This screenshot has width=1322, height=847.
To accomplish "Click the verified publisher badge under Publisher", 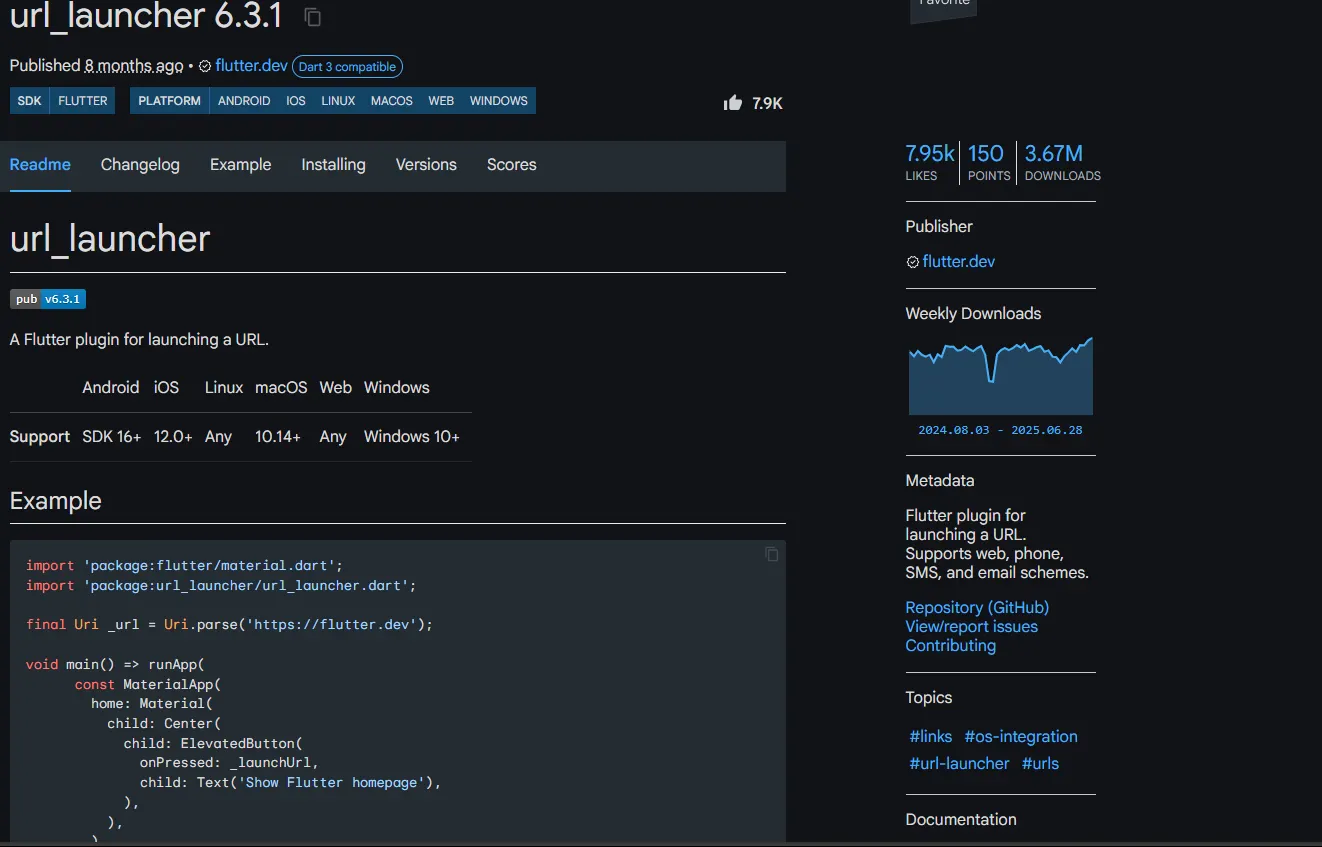I will tap(912, 262).
